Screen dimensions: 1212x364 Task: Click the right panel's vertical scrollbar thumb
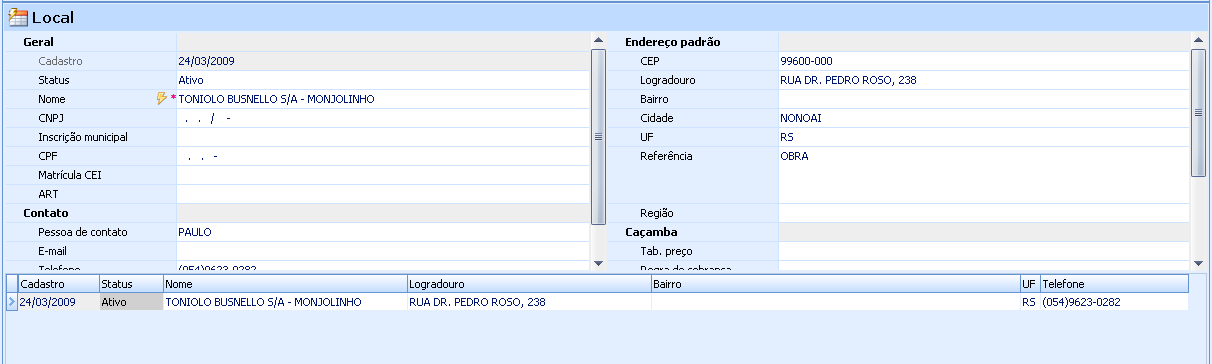(1197, 113)
